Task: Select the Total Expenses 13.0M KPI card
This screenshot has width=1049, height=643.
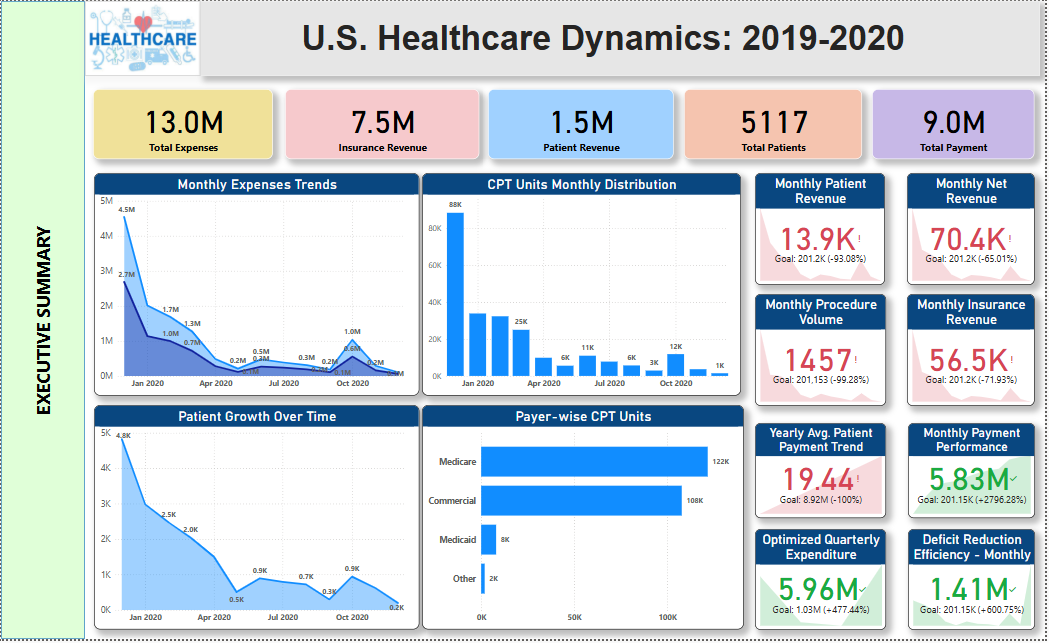Action: tap(183, 124)
